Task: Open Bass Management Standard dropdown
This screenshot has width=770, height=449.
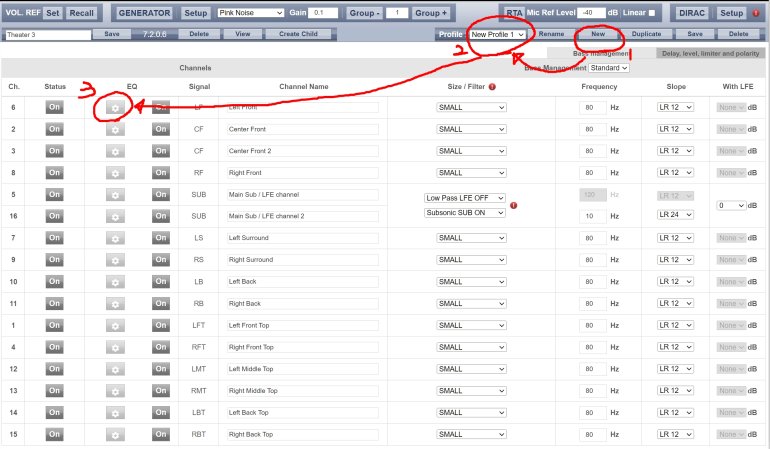Action: tap(609, 68)
